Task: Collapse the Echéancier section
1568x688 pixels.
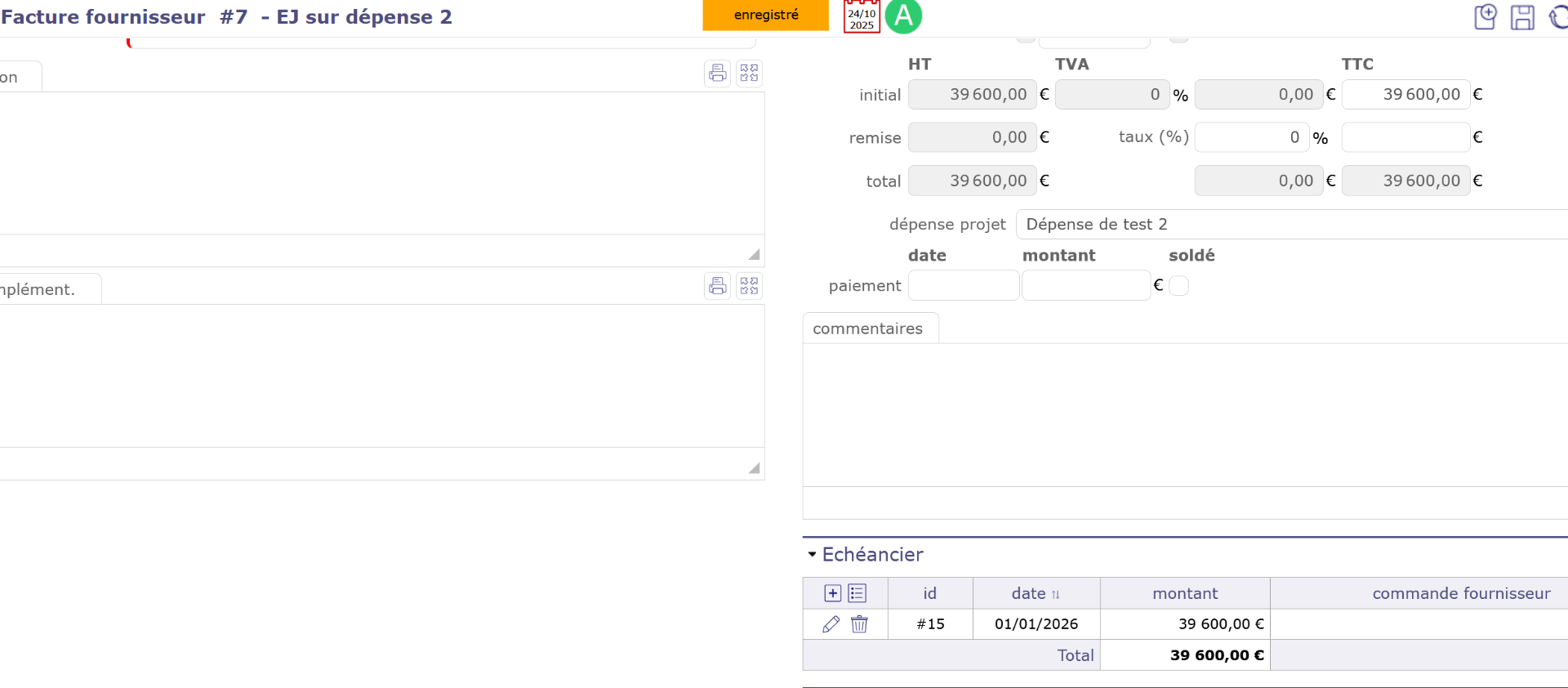Action: [812, 555]
